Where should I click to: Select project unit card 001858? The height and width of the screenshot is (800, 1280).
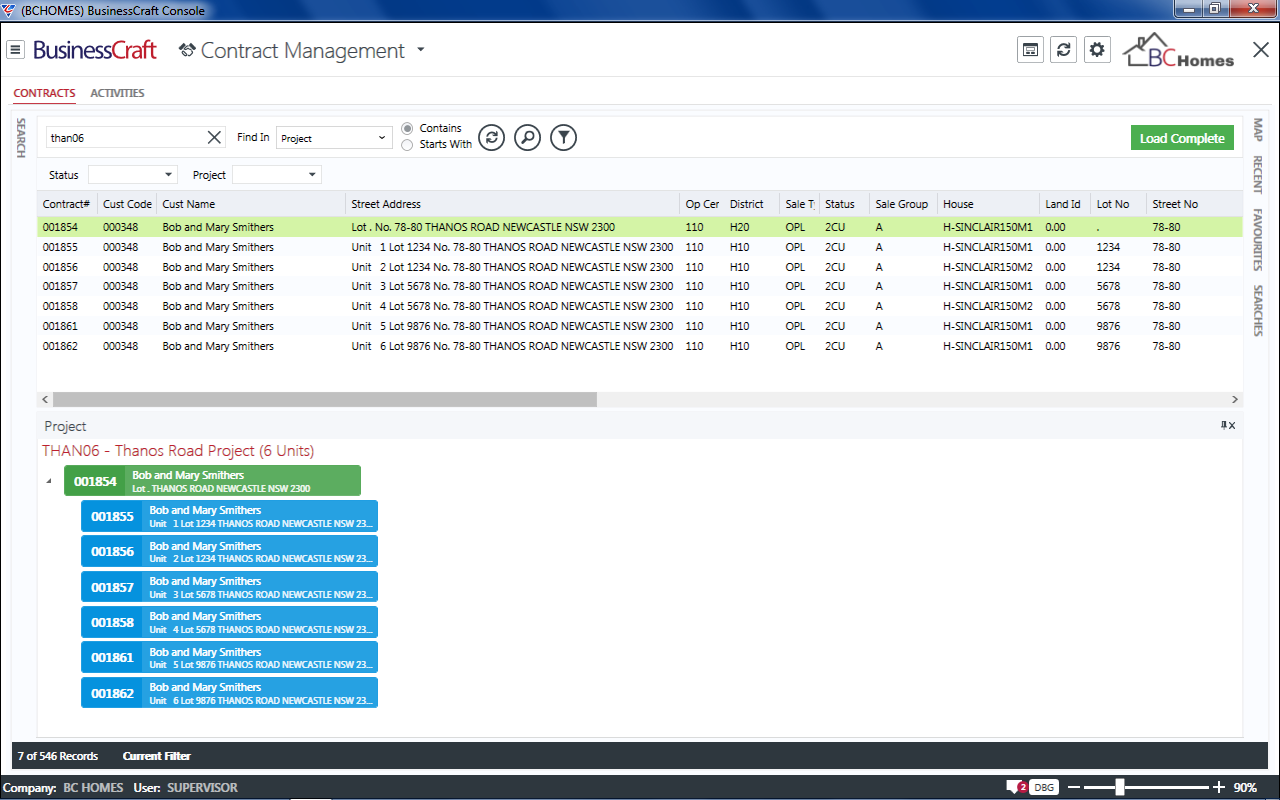[x=229, y=622]
